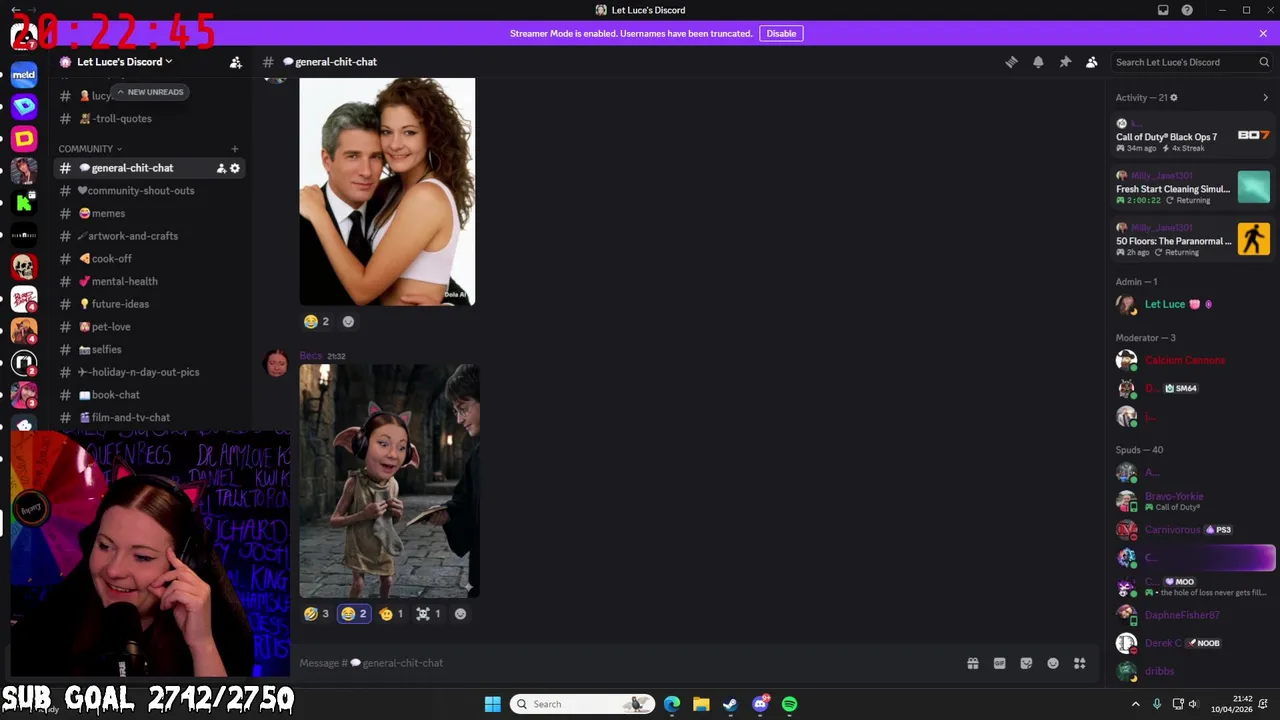Click the taskbar Search box
This screenshot has width=1280, height=720.
point(583,704)
